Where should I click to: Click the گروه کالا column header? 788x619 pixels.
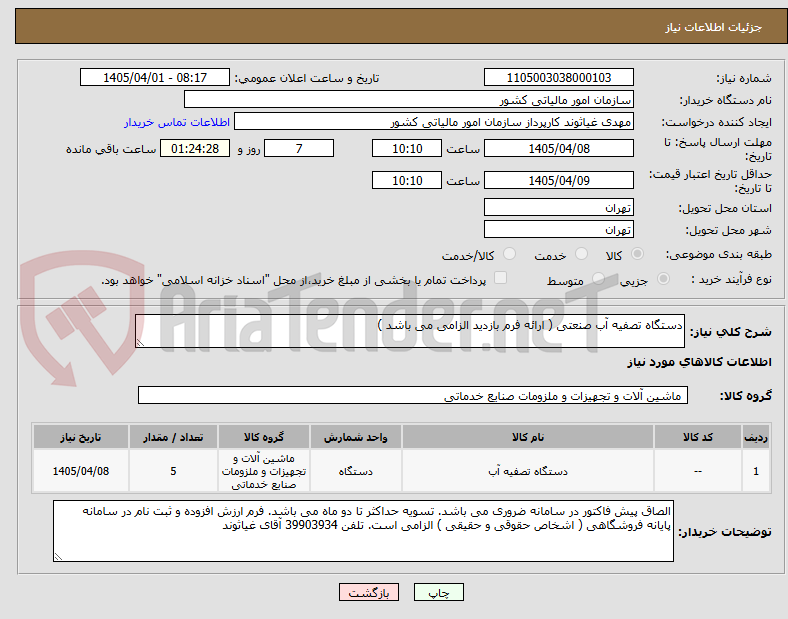coord(264,437)
